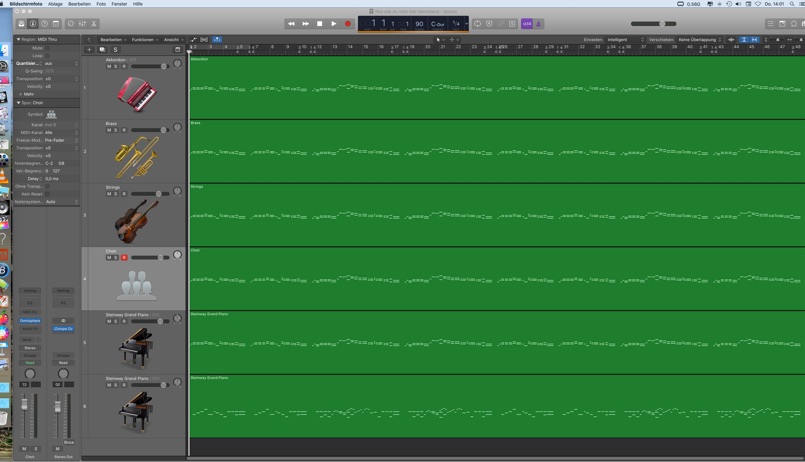Open the Ansicht dropdown in tracks area

click(174, 40)
